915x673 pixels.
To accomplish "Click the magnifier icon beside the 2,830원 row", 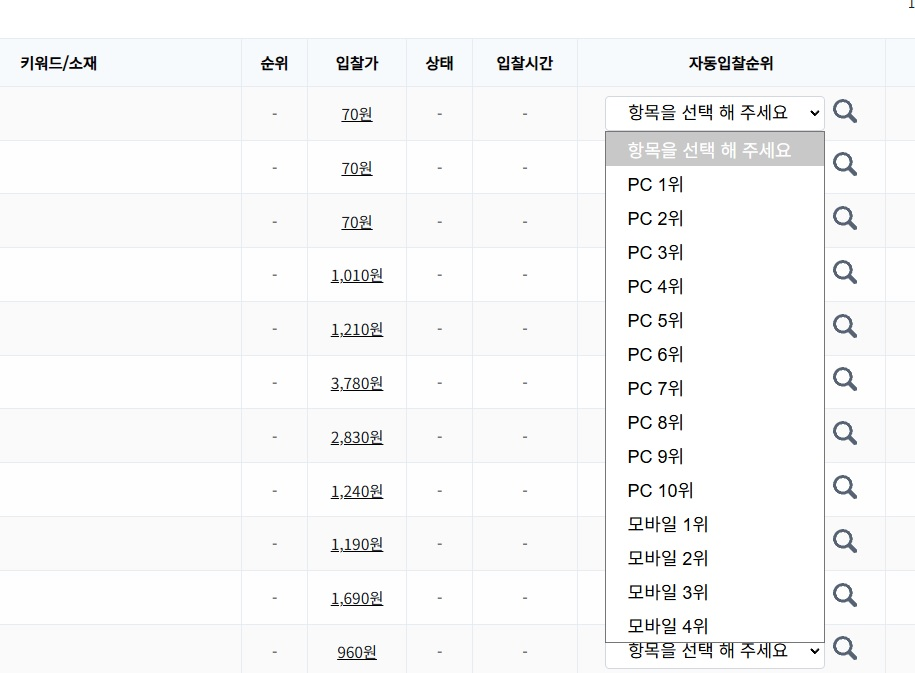I will (x=845, y=434).
